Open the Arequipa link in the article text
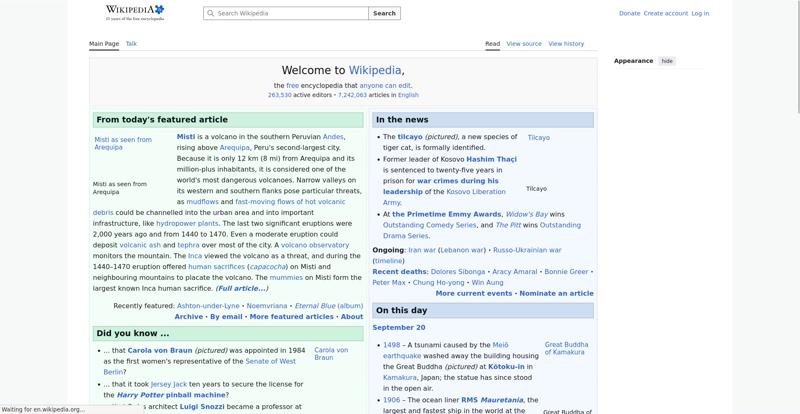Image resolution: width=800 pixels, height=414 pixels. [235, 148]
